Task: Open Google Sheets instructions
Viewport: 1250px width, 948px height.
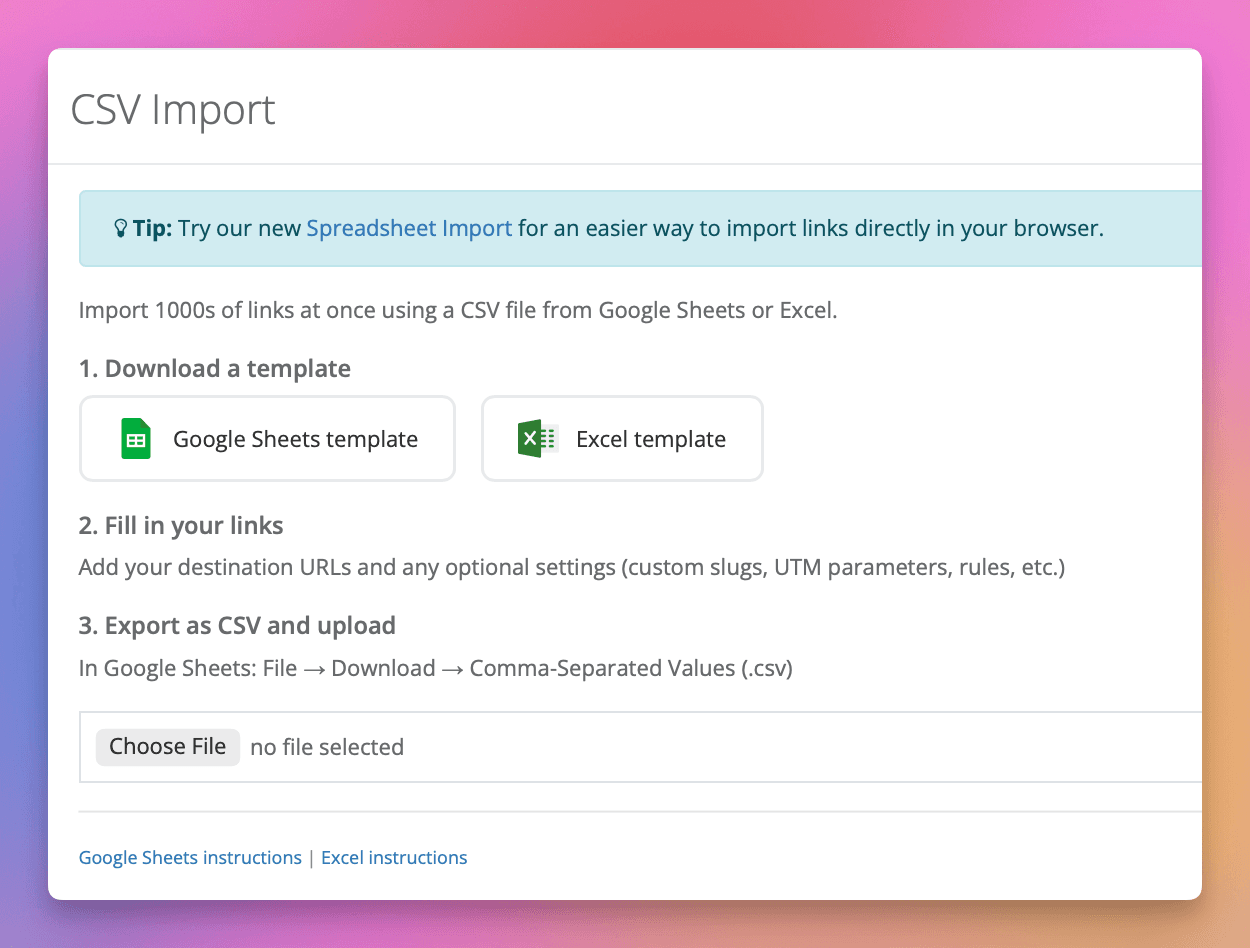Action: pos(190,857)
